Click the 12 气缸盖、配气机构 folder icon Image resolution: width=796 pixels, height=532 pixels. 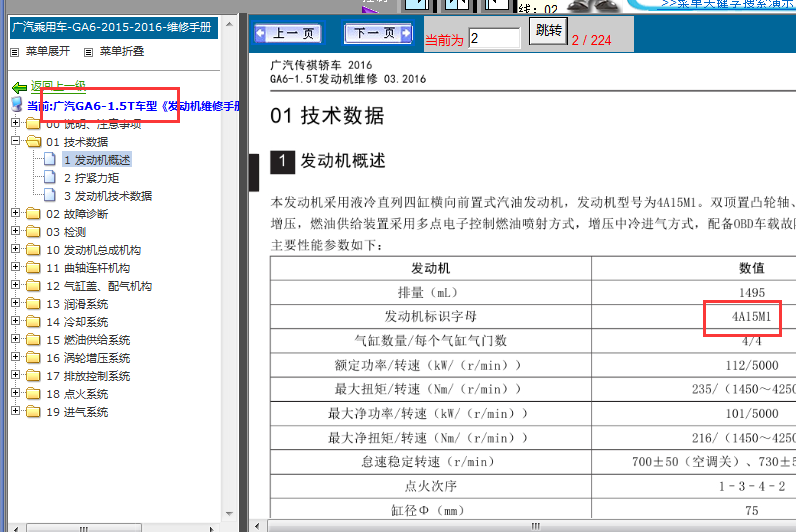pyautogui.click(x=33, y=285)
